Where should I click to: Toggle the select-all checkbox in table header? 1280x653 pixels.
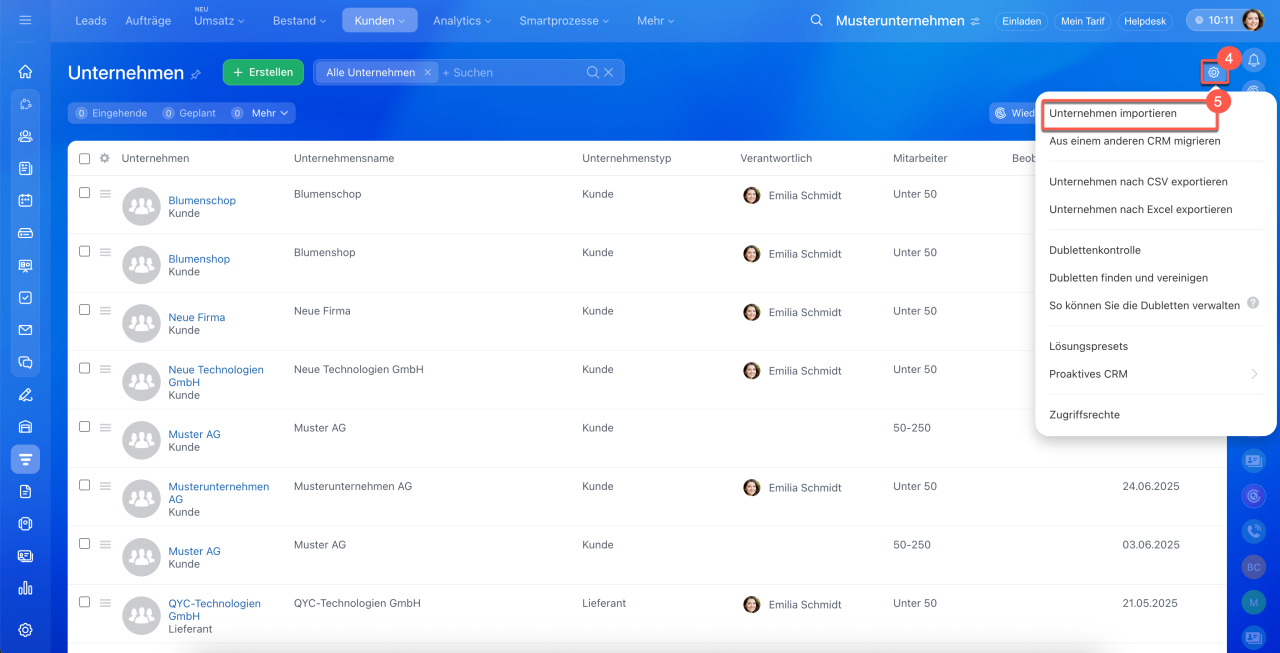[x=85, y=158]
